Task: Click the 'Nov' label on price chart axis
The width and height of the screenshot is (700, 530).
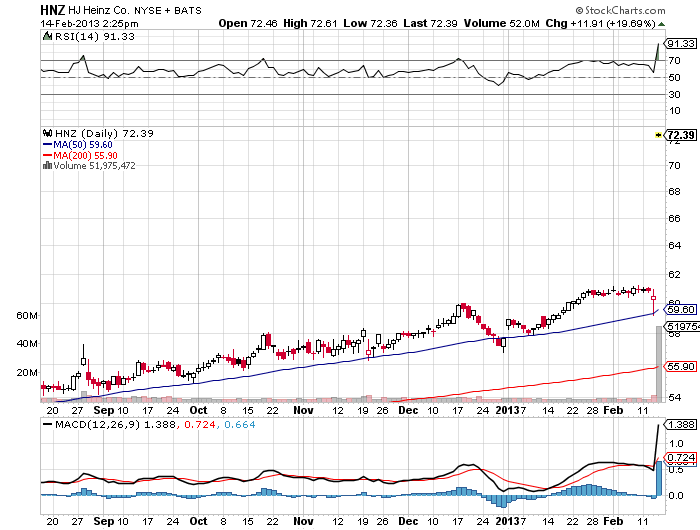Action: click(303, 410)
